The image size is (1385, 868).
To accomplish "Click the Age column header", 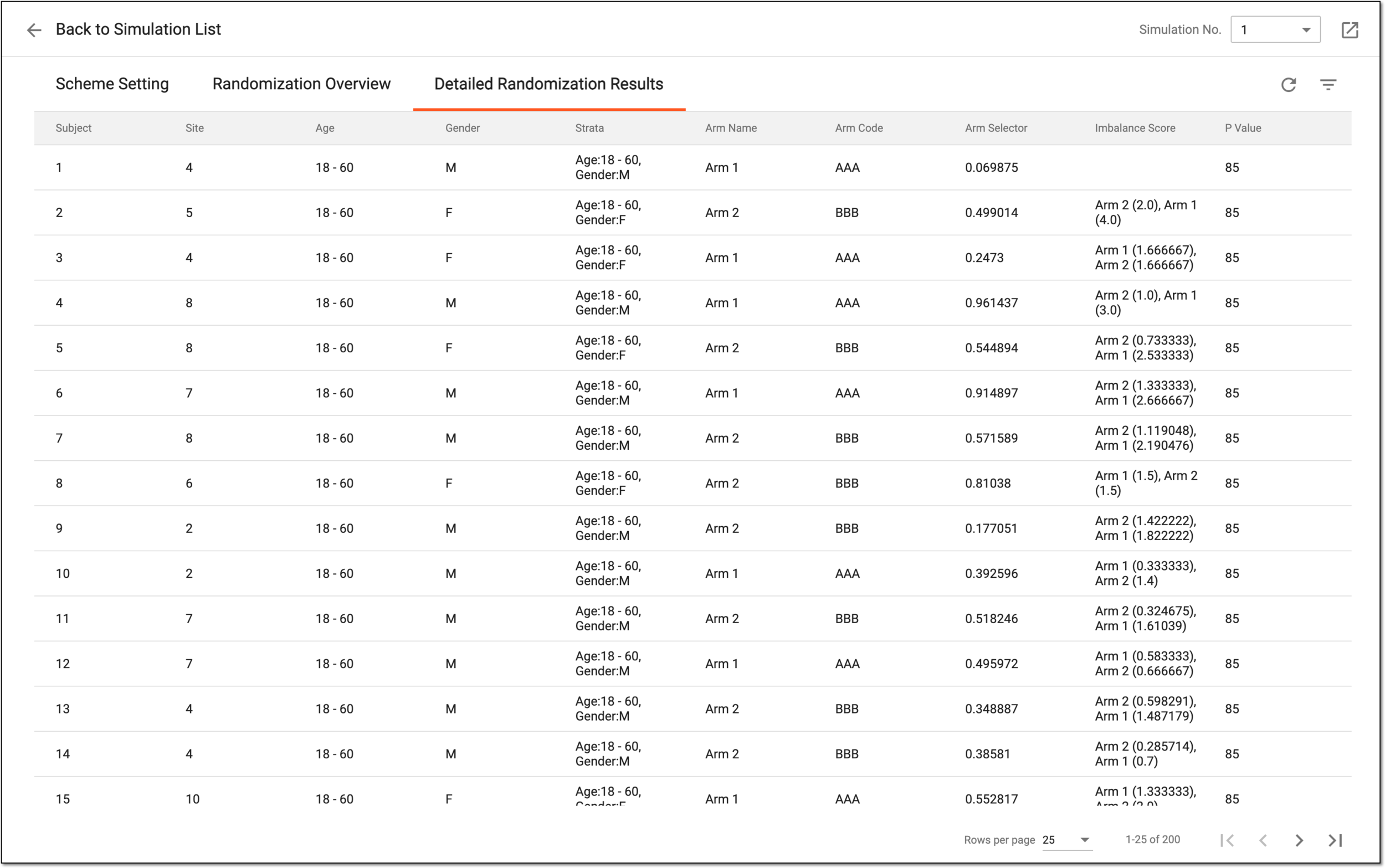I will [325, 128].
